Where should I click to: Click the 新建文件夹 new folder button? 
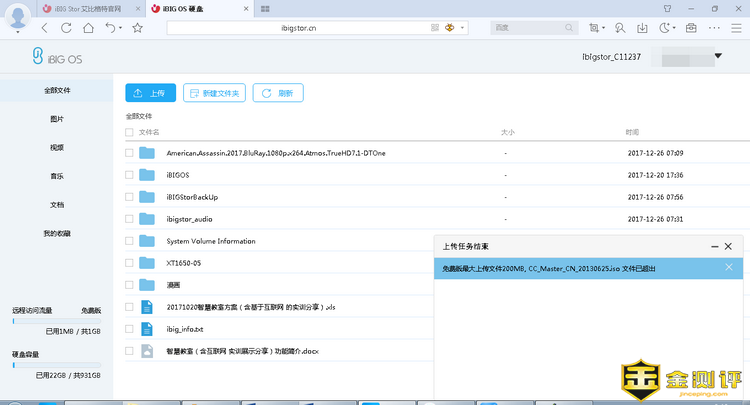pos(214,93)
